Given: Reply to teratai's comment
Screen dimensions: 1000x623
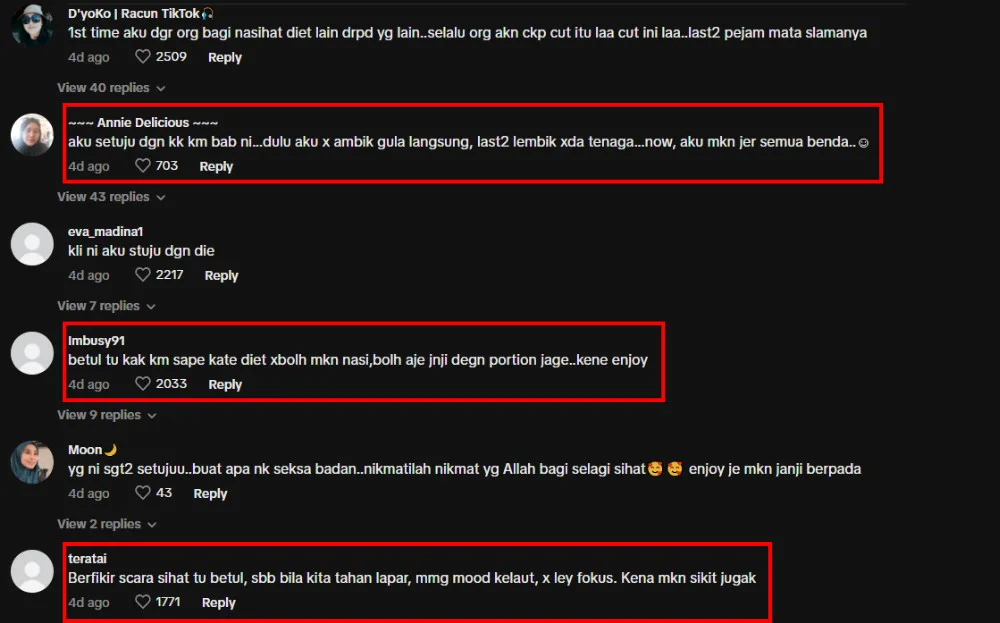Looking at the screenshot, I should 219,603.
